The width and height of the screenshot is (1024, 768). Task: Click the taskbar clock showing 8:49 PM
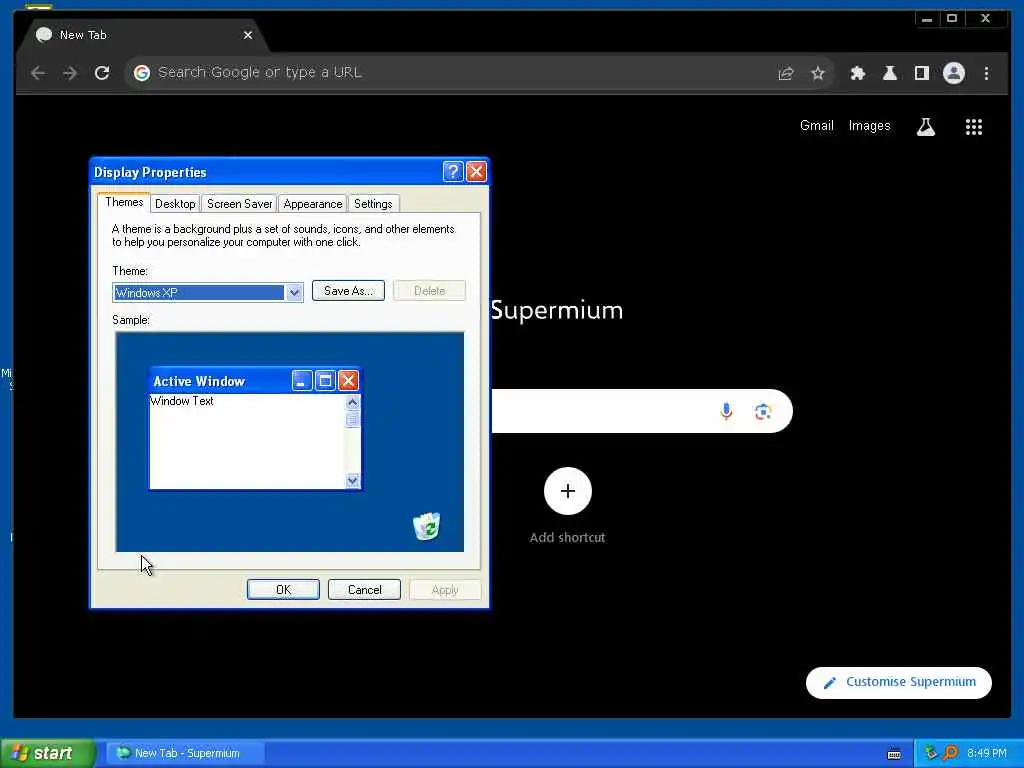click(986, 753)
